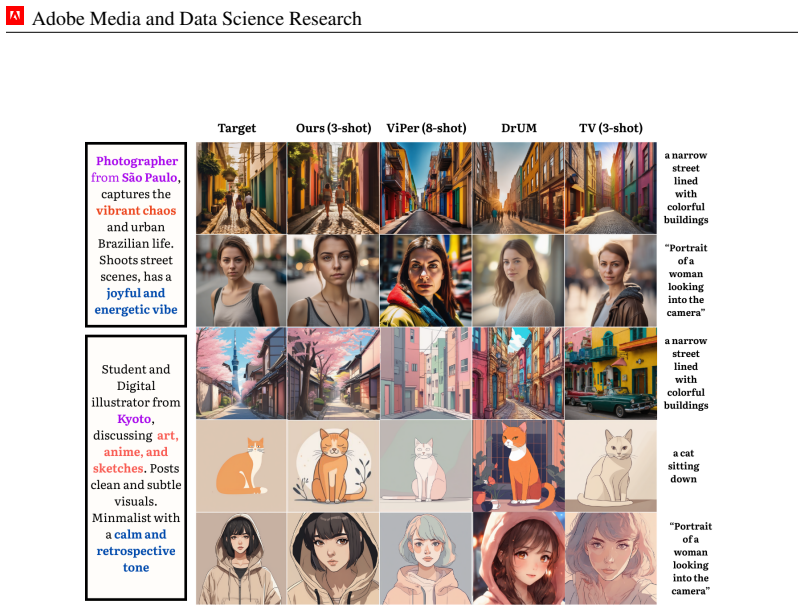Select DrUM portrait woman in white blouse
804x611 pixels.
(518, 281)
